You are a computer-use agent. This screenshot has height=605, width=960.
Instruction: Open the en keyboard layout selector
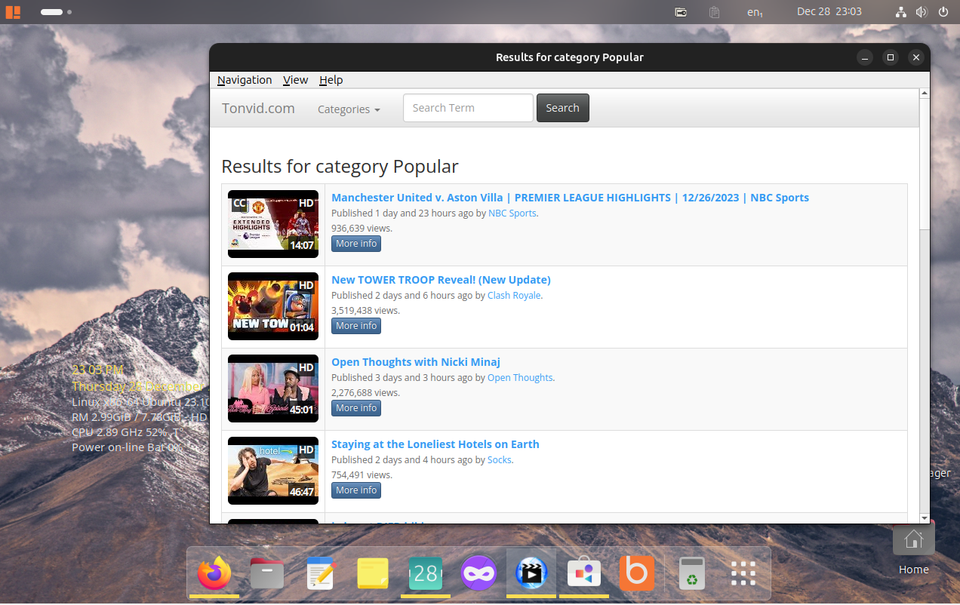[755, 12]
